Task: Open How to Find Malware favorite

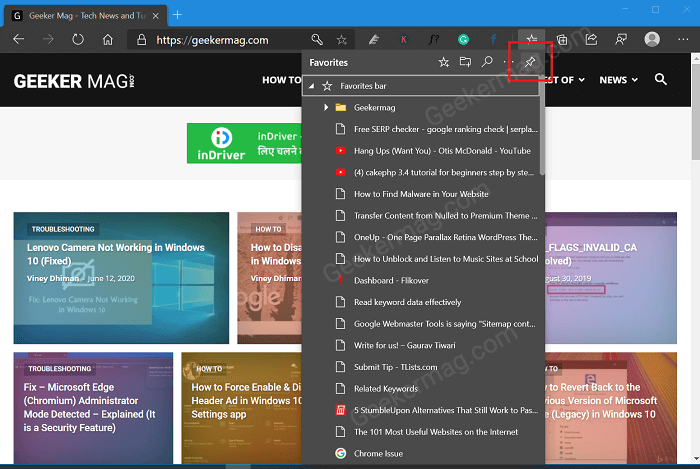Action: coord(423,194)
